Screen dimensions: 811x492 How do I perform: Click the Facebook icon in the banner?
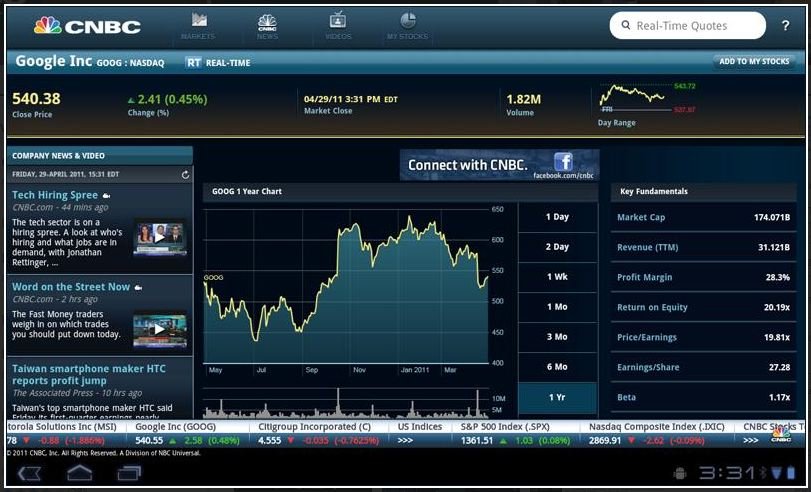[x=563, y=162]
